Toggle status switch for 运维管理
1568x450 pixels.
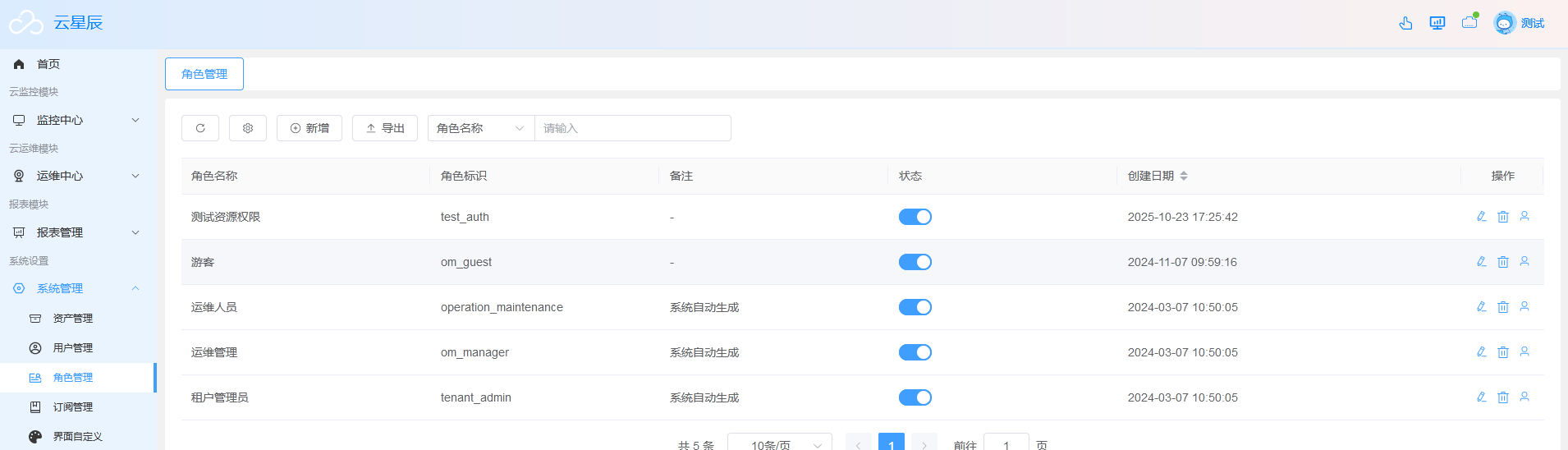(x=915, y=352)
